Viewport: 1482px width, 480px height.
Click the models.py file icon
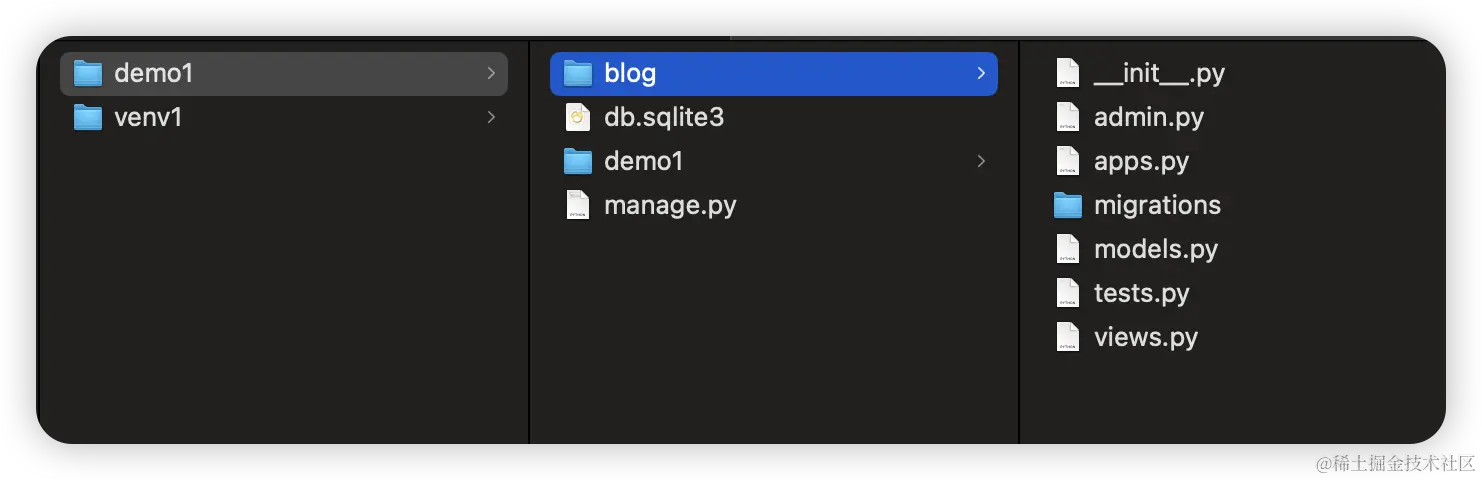tap(1068, 249)
